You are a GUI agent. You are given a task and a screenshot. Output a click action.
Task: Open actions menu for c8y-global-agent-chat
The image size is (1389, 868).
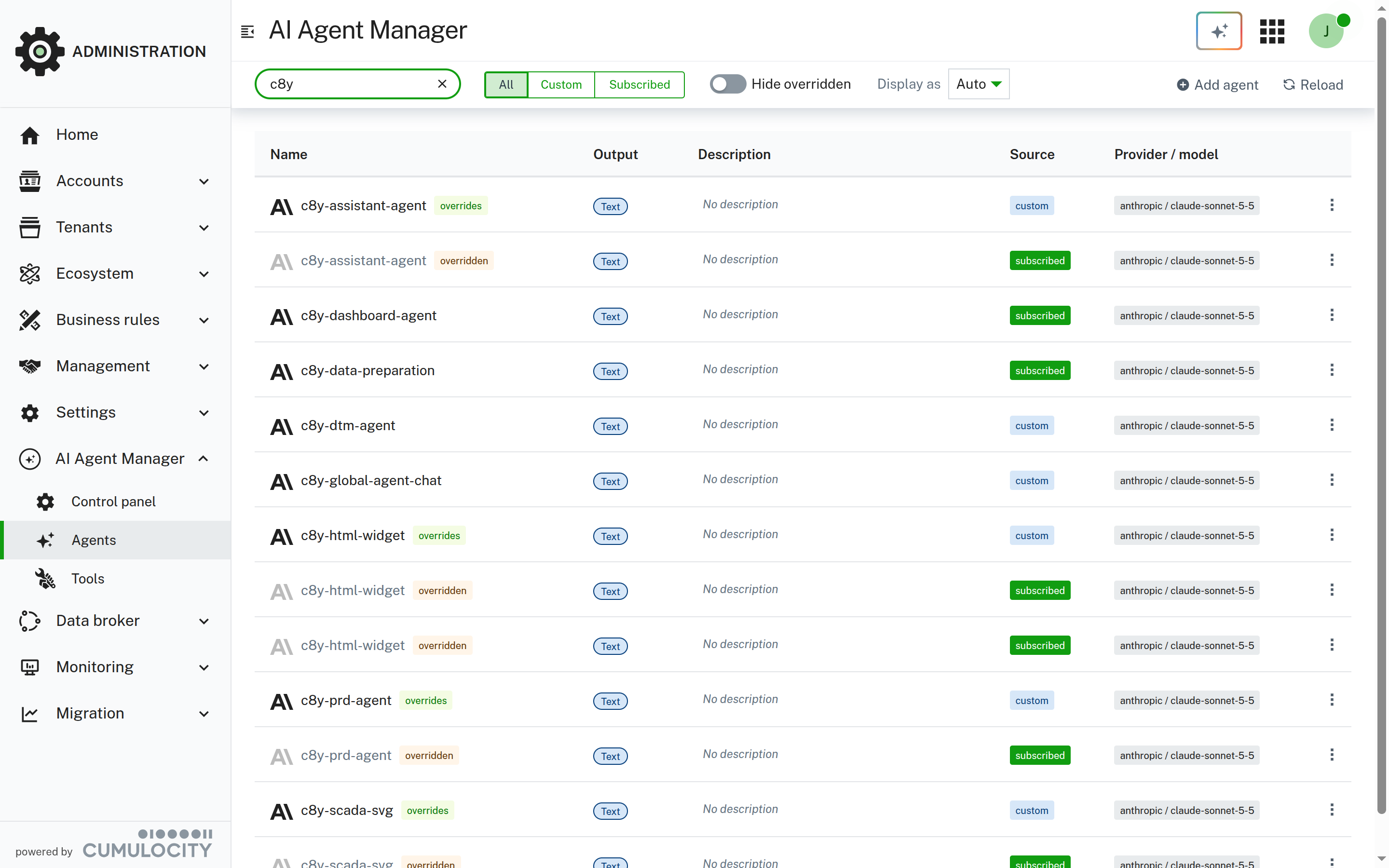[x=1332, y=480]
